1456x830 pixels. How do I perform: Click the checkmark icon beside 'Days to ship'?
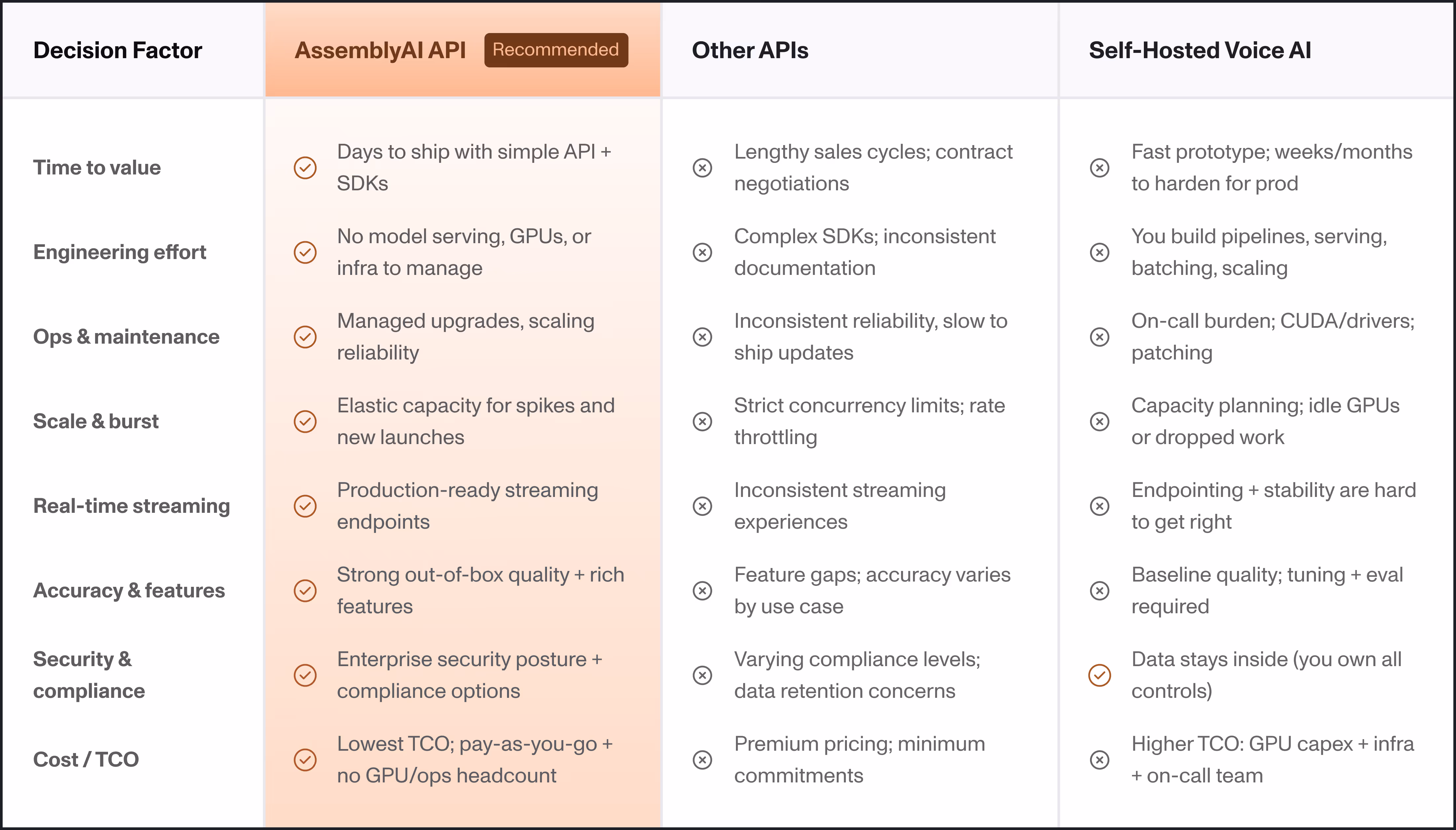click(305, 168)
